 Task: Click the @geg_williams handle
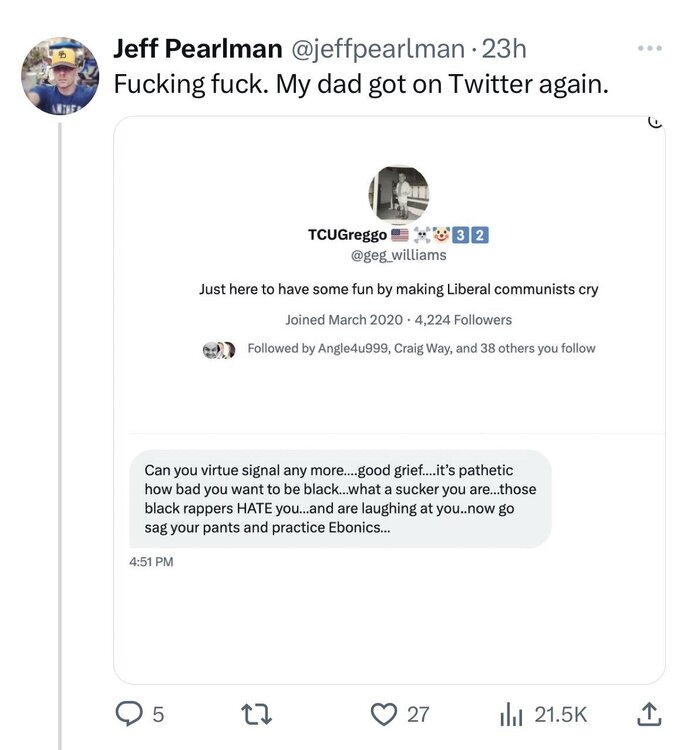pyautogui.click(x=398, y=256)
